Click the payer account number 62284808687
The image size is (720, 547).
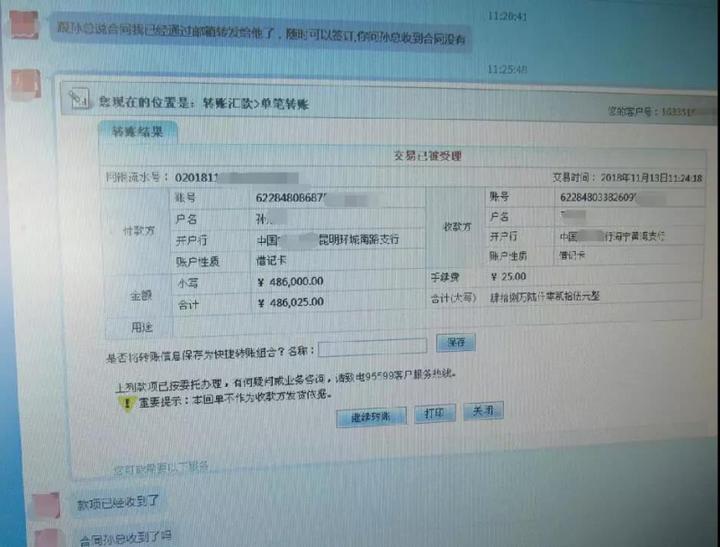click(x=291, y=198)
